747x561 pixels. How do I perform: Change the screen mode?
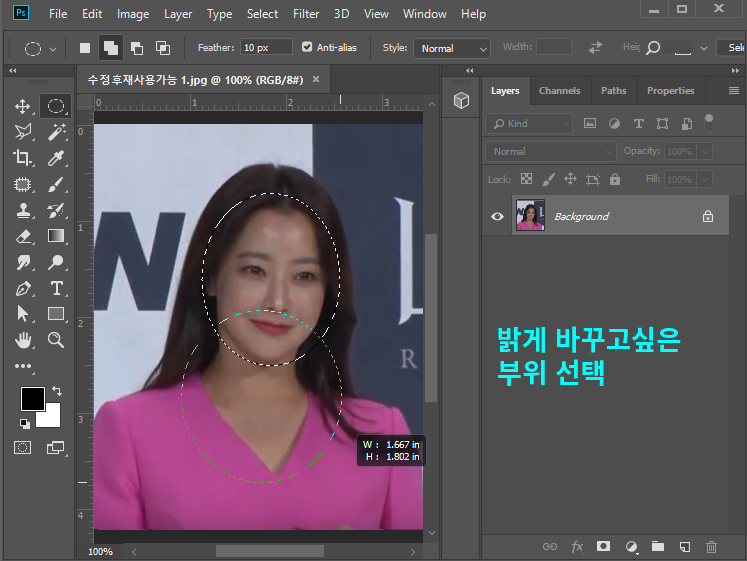(55, 448)
